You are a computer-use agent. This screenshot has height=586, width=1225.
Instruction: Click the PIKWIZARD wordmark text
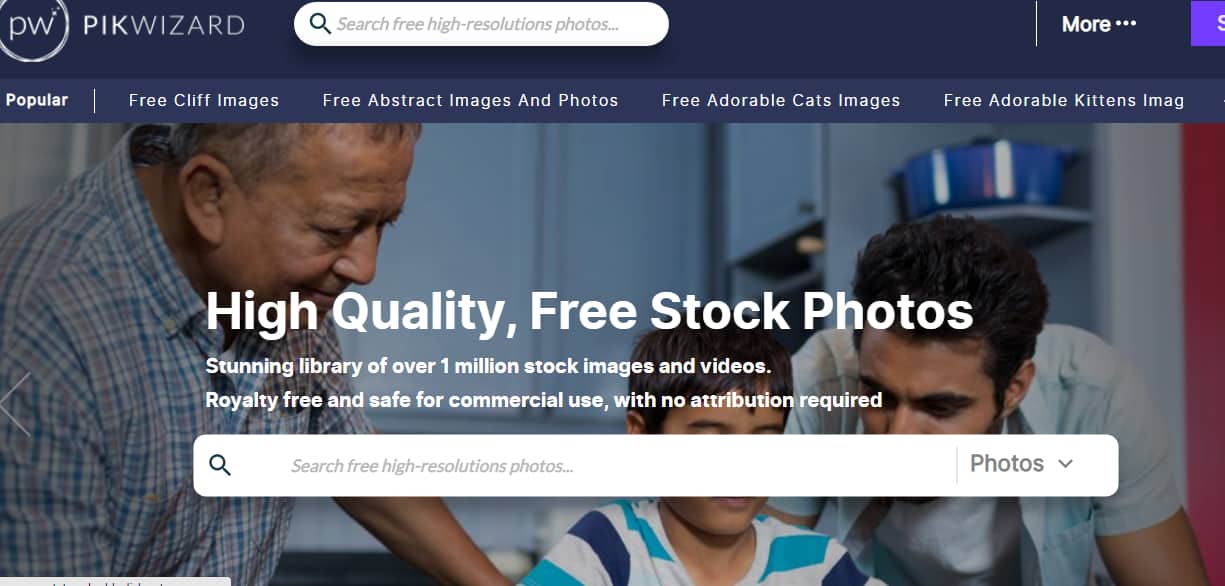click(162, 25)
